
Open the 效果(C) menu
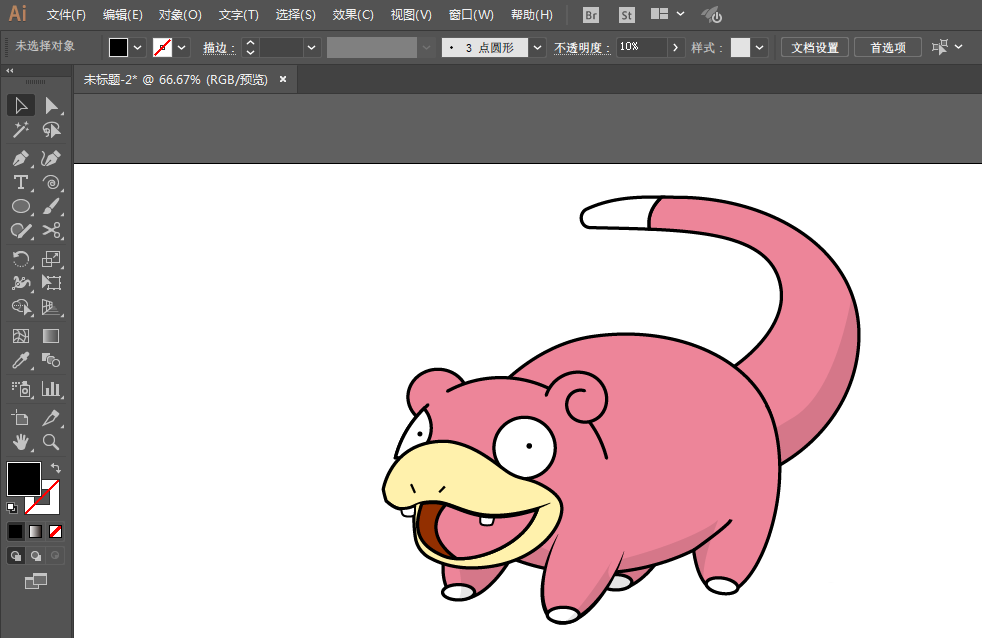(x=353, y=14)
